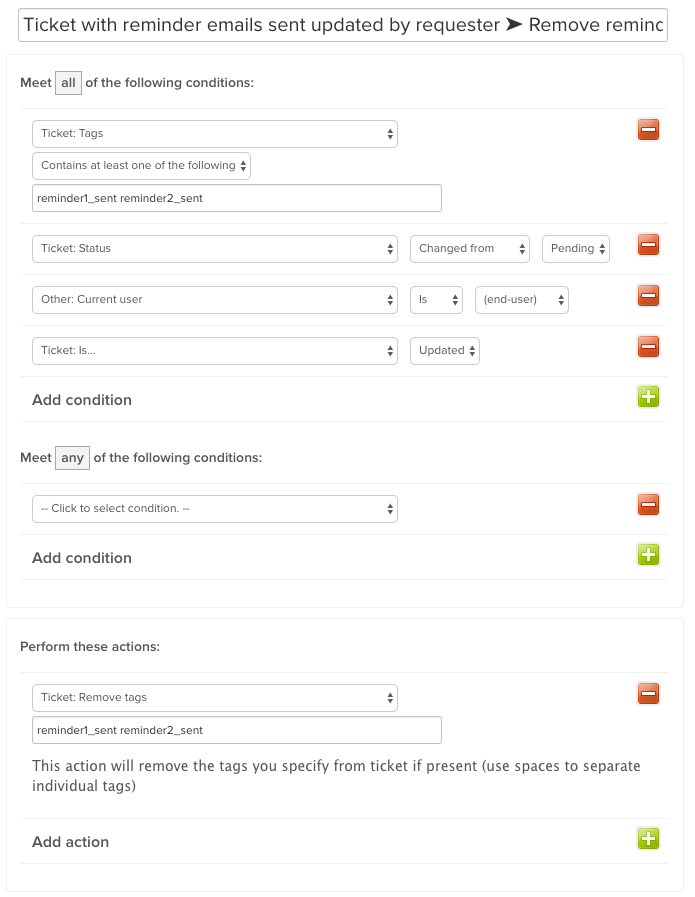Image resolution: width=695 pixels, height=897 pixels.
Task: Open 'Contains at least one of the following' dropdown
Action: point(141,166)
